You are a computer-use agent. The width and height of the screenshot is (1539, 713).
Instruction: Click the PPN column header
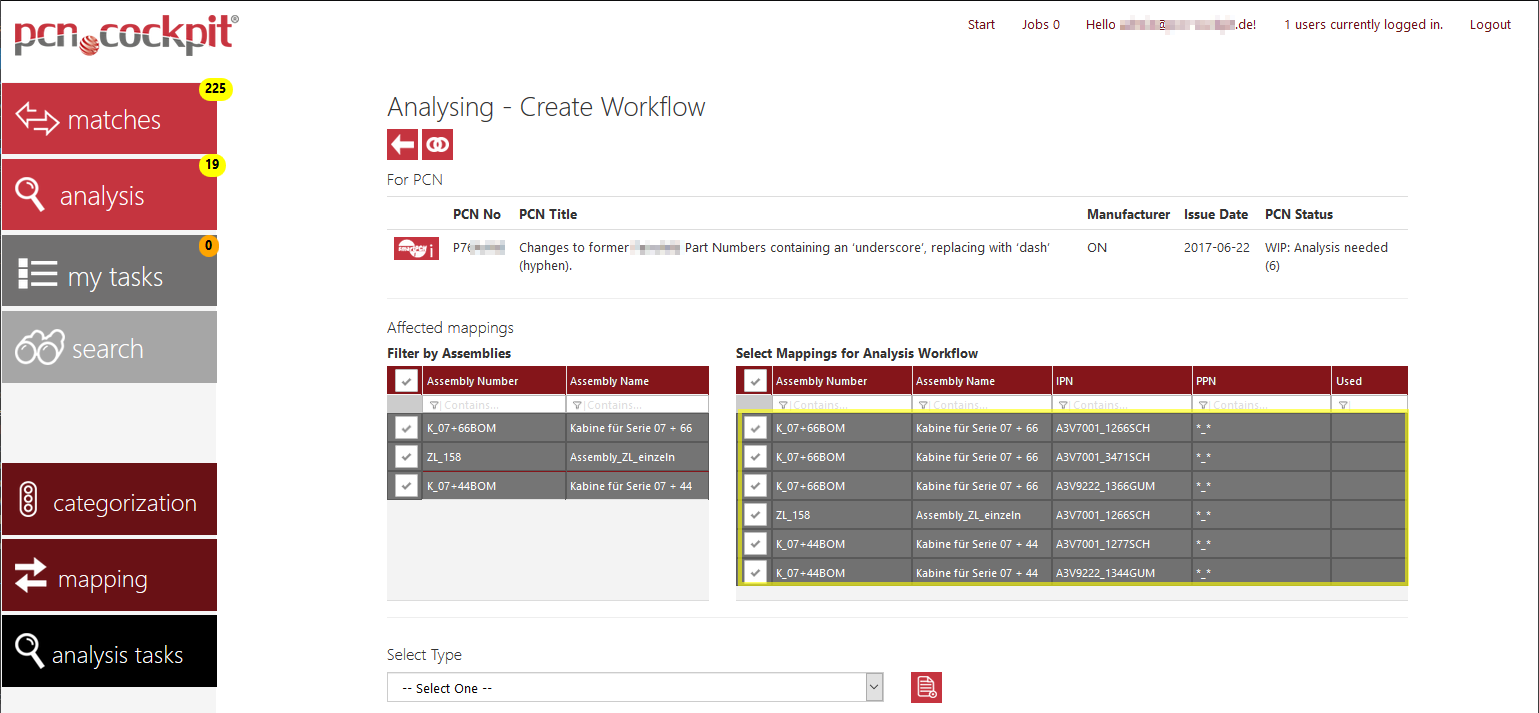[x=1260, y=381]
